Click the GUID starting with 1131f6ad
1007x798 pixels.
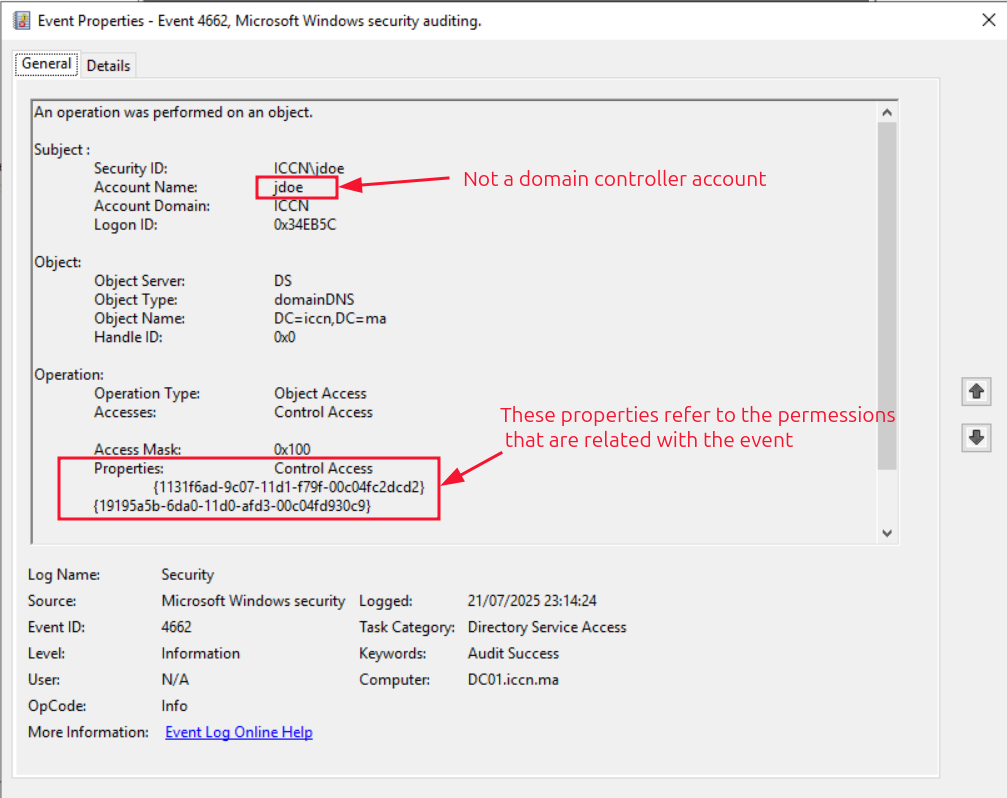[290, 487]
